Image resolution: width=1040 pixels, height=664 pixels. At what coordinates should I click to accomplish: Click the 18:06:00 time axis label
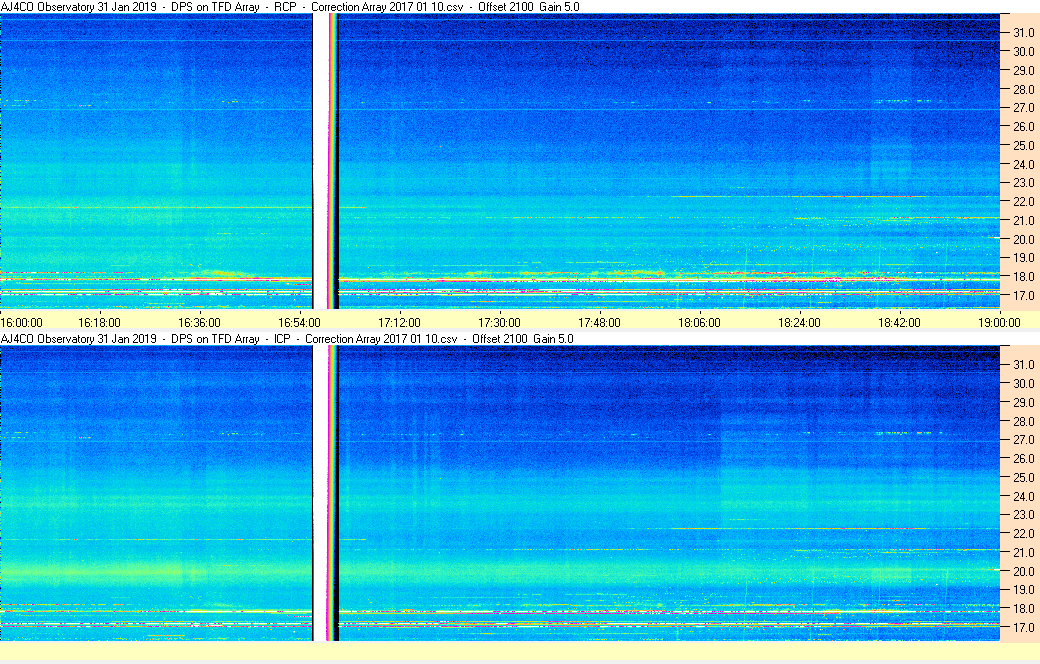pos(699,323)
